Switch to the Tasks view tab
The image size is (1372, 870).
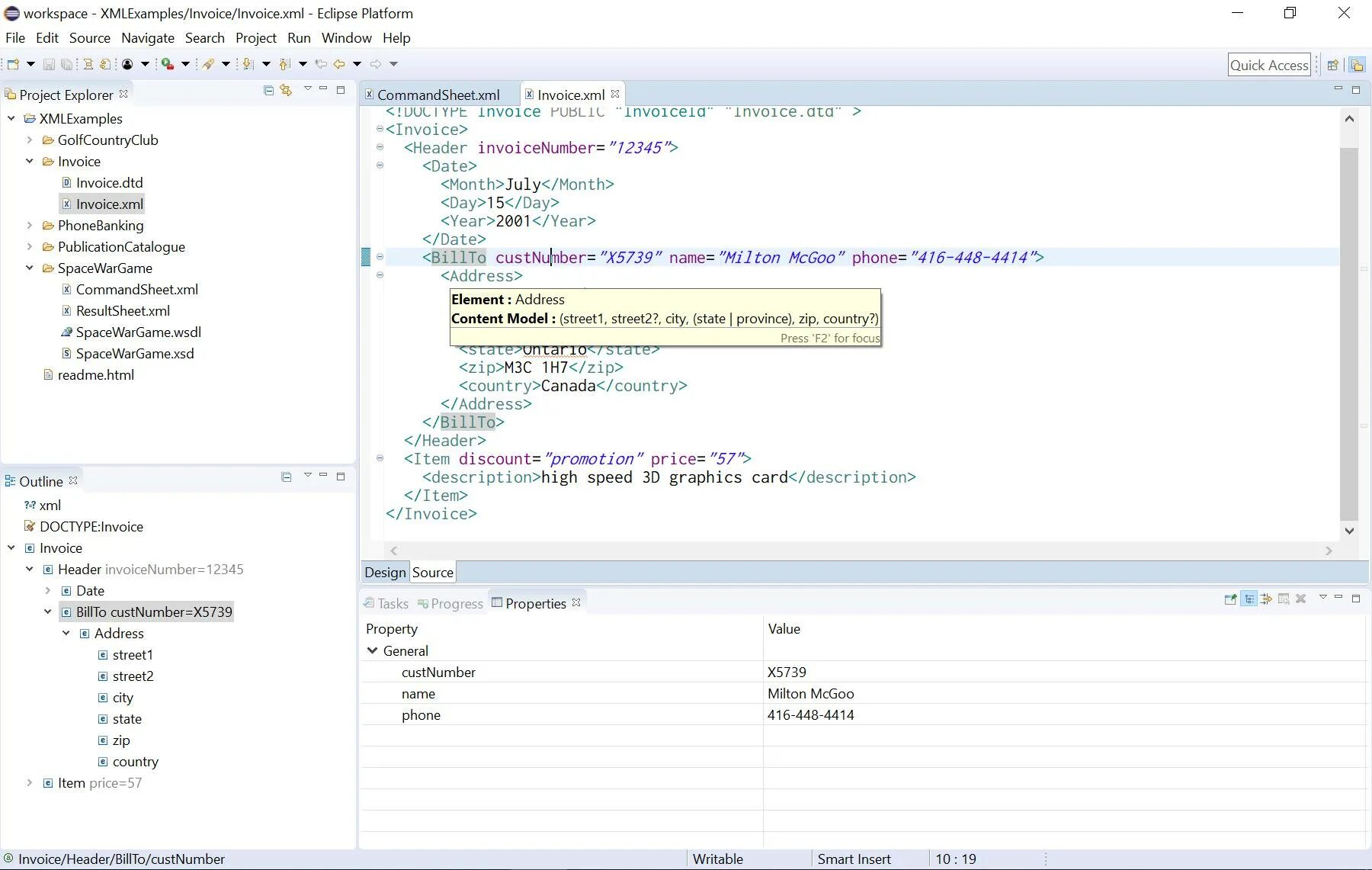point(386,603)
